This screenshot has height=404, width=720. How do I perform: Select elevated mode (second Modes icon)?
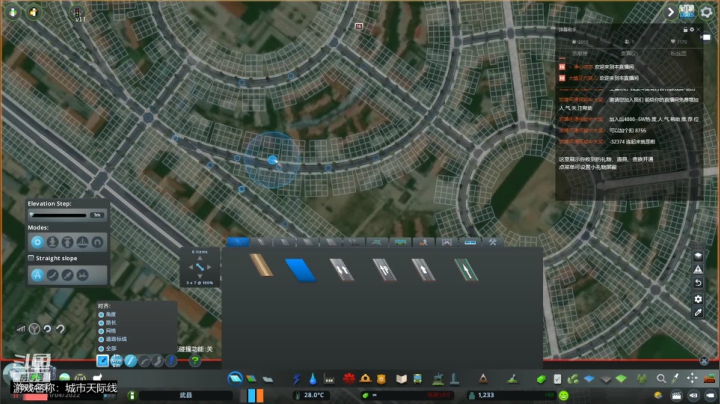[52, 241]
